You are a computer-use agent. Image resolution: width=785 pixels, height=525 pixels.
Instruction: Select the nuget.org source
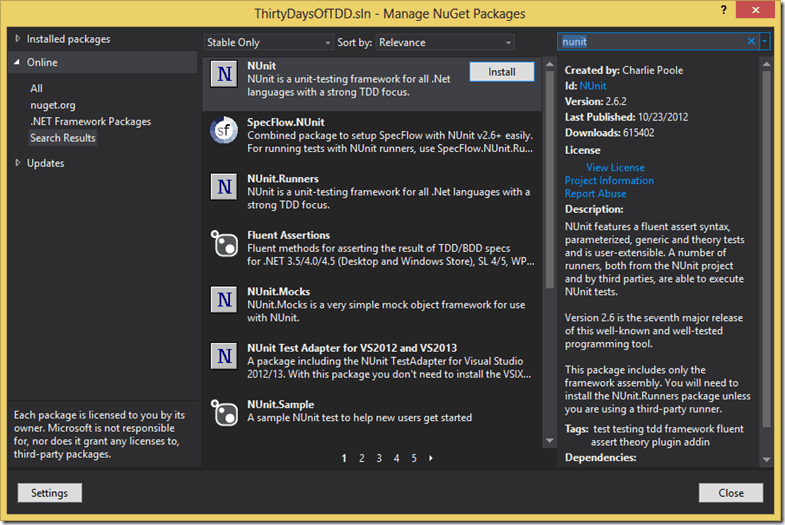(x=53, y=105)
